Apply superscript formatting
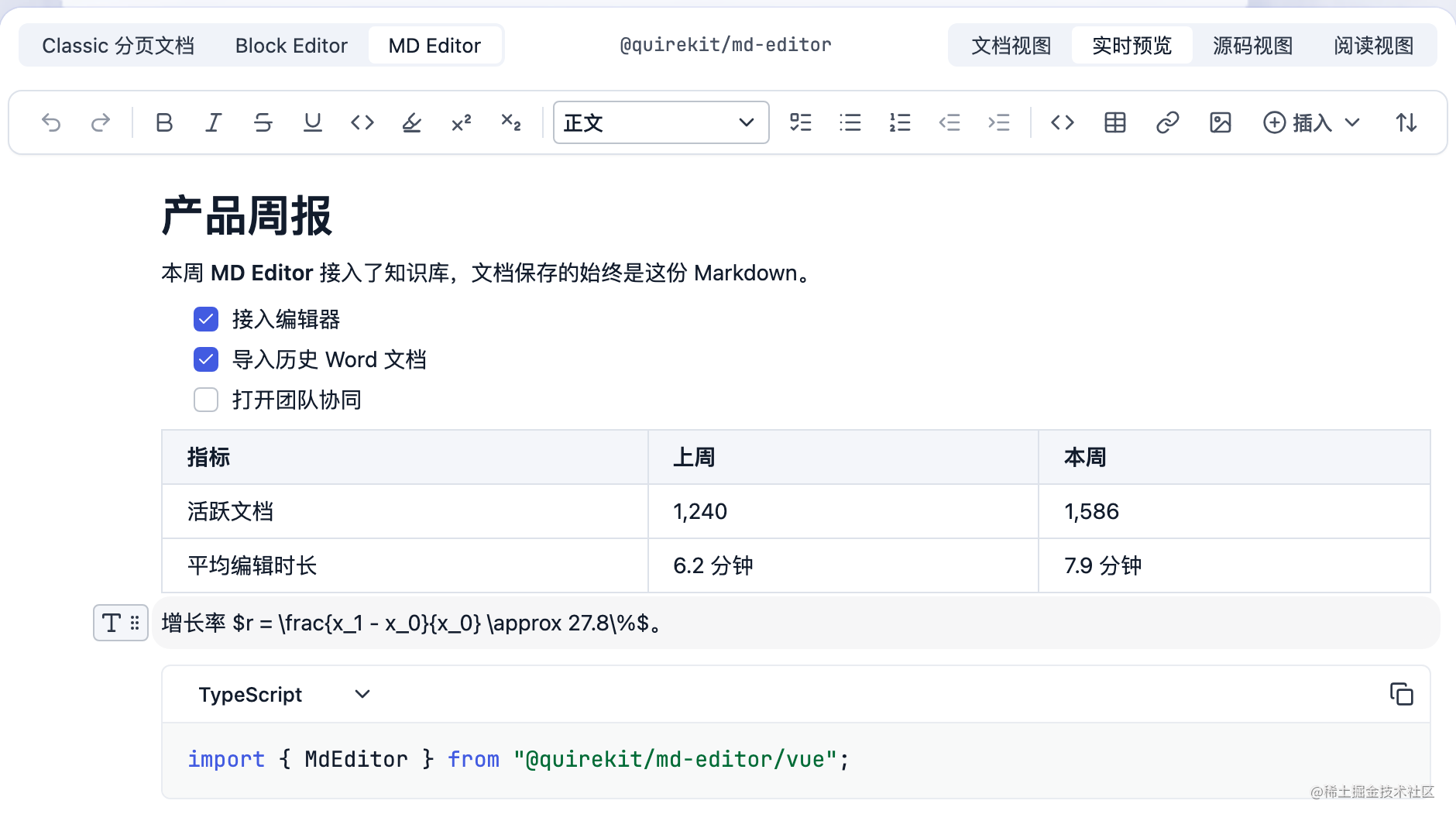Screen dimensions: 1456x821 tap(462, 122)
